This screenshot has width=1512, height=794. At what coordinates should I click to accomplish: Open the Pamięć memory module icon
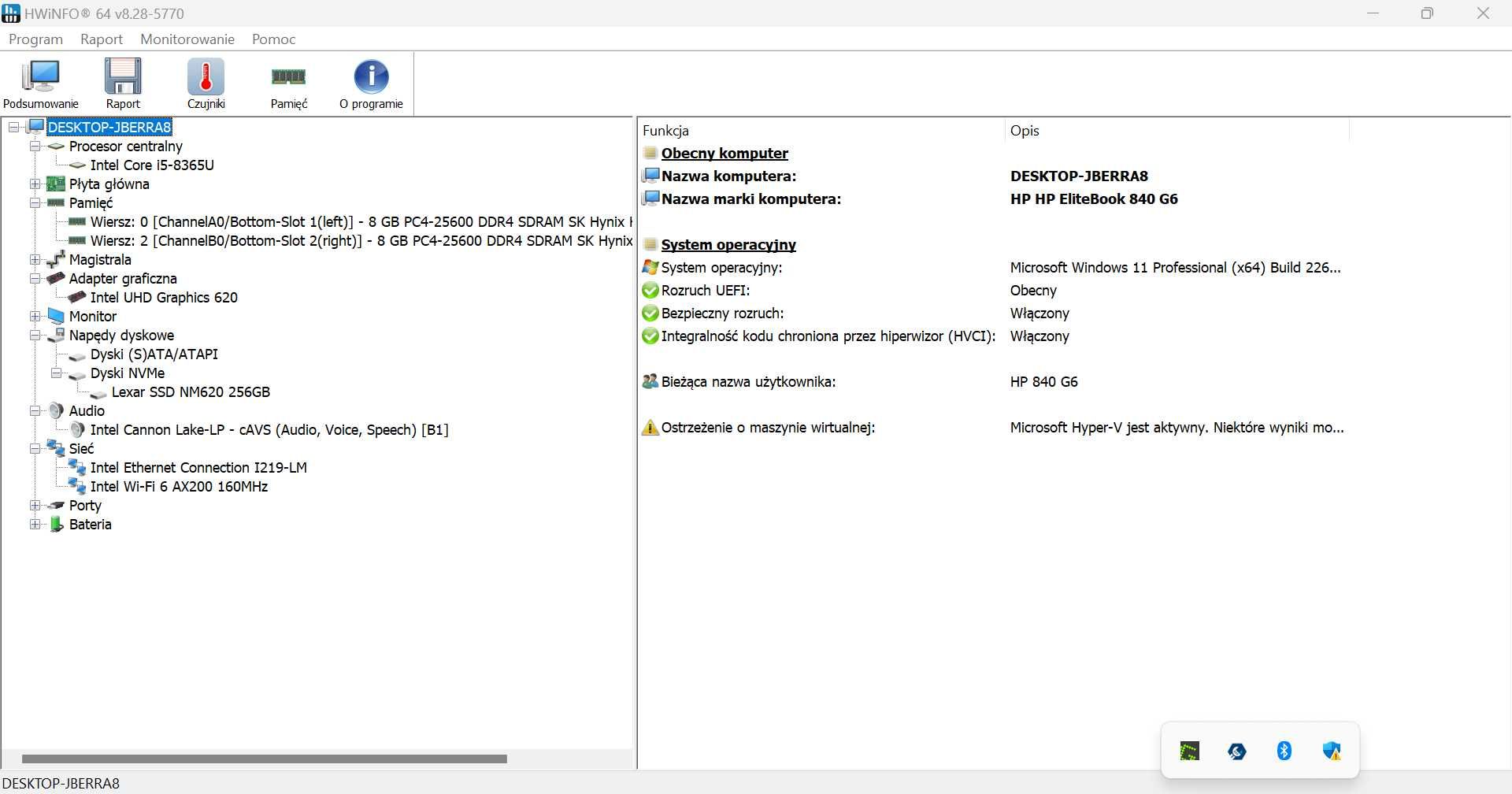click(x=288, y=76)
